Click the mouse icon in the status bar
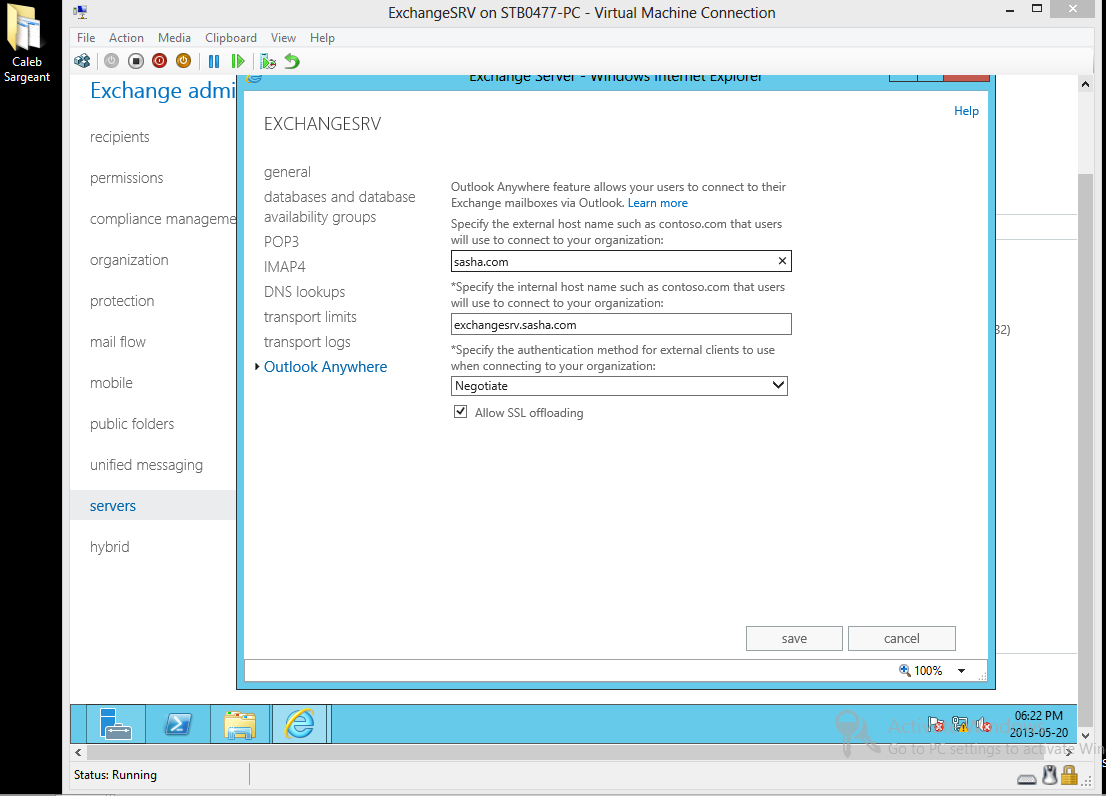The height and width of the screenshot is (796, 1106). click(1050, 776)
